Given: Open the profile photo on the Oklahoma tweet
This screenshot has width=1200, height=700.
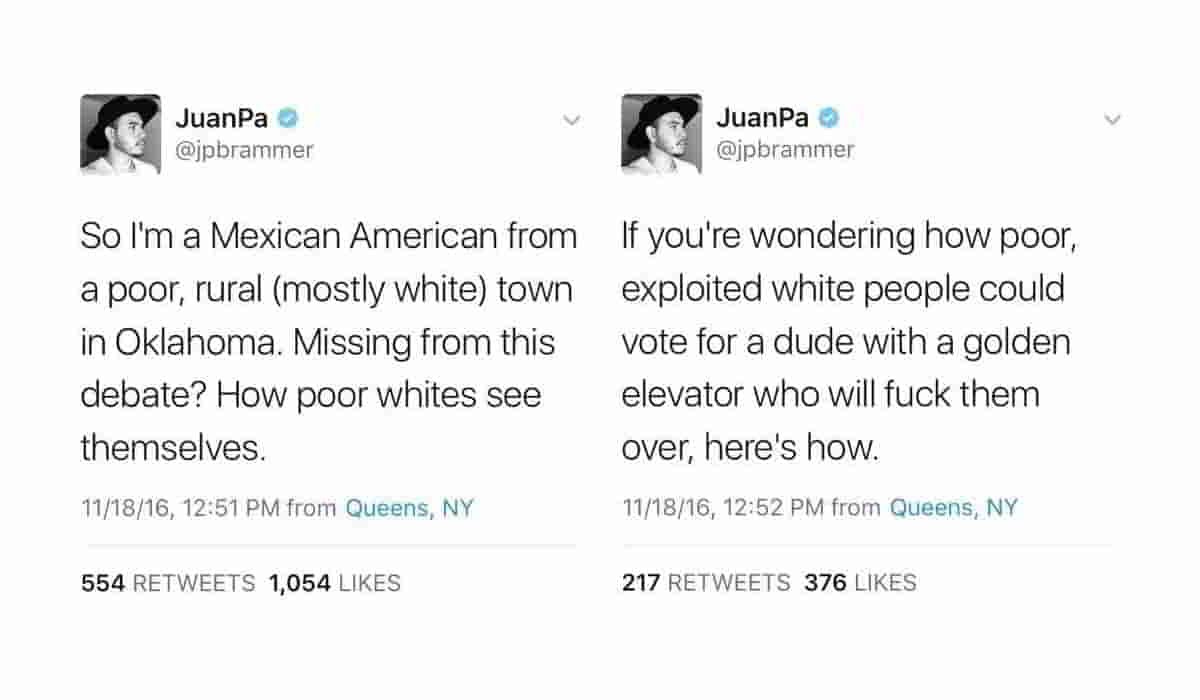Looking at the screenshot, I should 120,135.
